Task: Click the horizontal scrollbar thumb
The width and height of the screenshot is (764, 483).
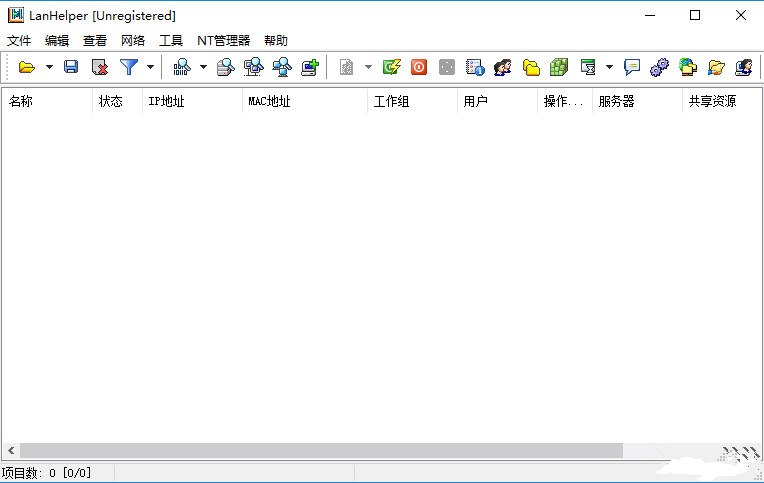Action: [322, 451]
